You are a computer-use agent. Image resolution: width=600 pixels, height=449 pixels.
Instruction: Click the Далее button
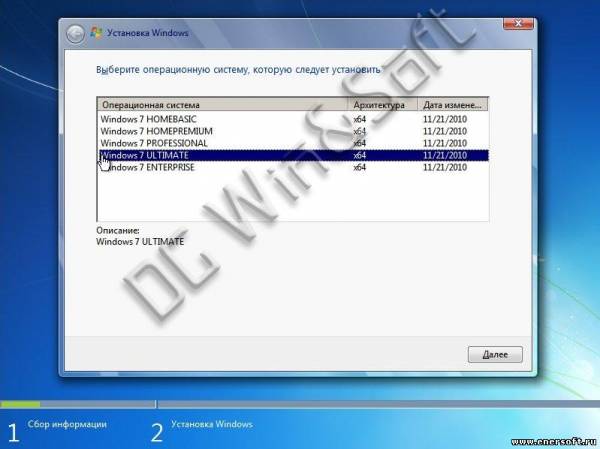click(x=495, y=354)
